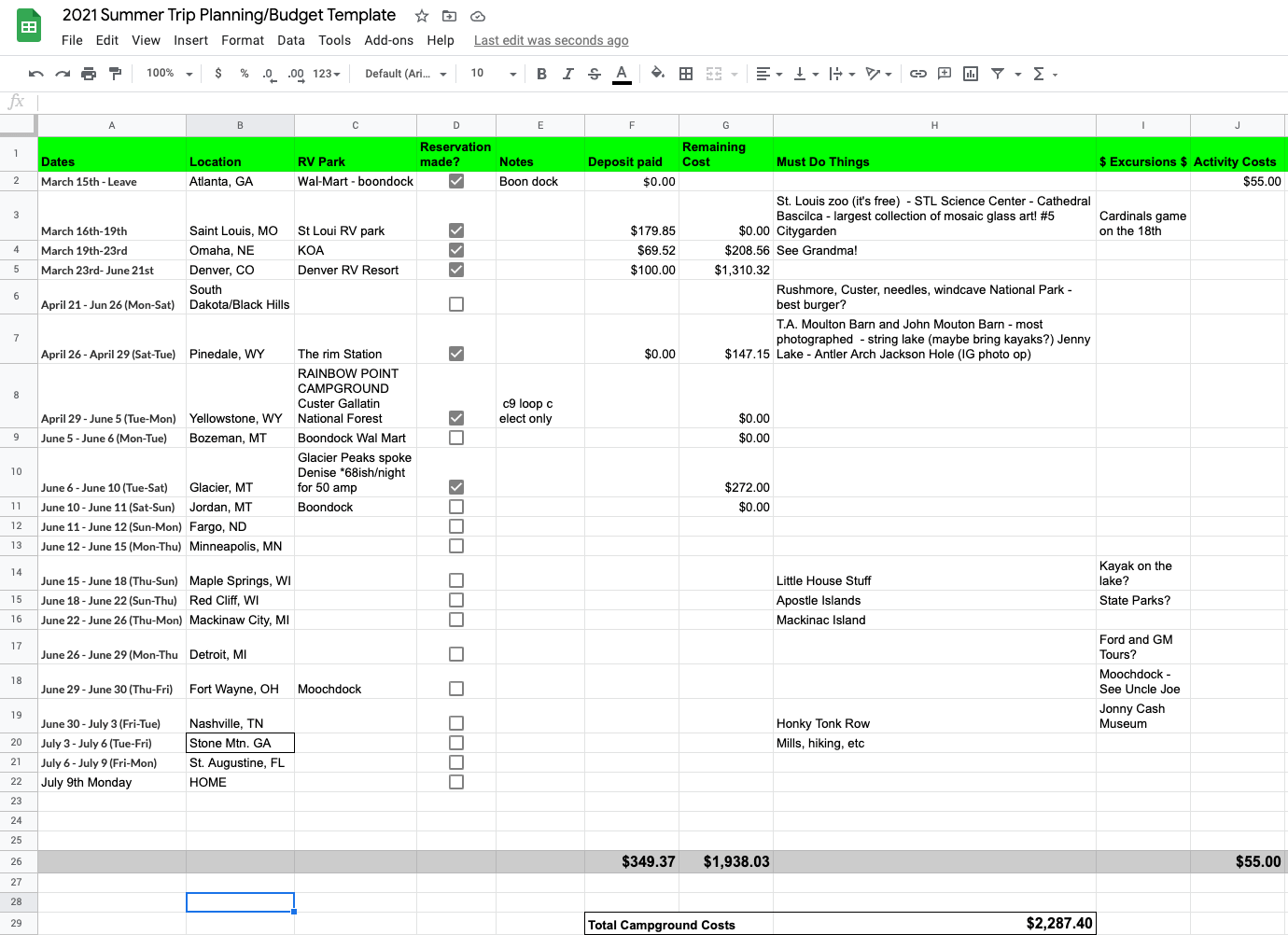Image resolution: width=1288 pixels, height=935 pixels.
Task: Click the fill color paint bucket
Action: [657, 74]
